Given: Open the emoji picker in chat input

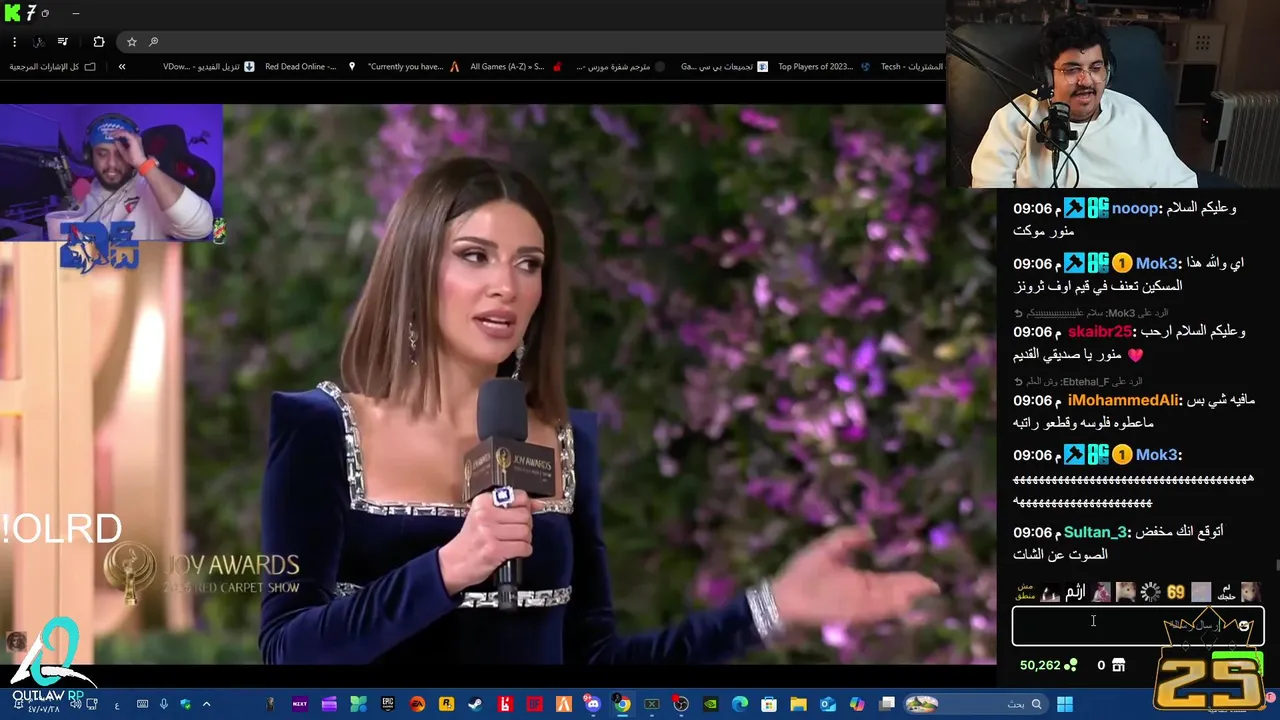Looking at the screenshot, I should coord(1243,626).
